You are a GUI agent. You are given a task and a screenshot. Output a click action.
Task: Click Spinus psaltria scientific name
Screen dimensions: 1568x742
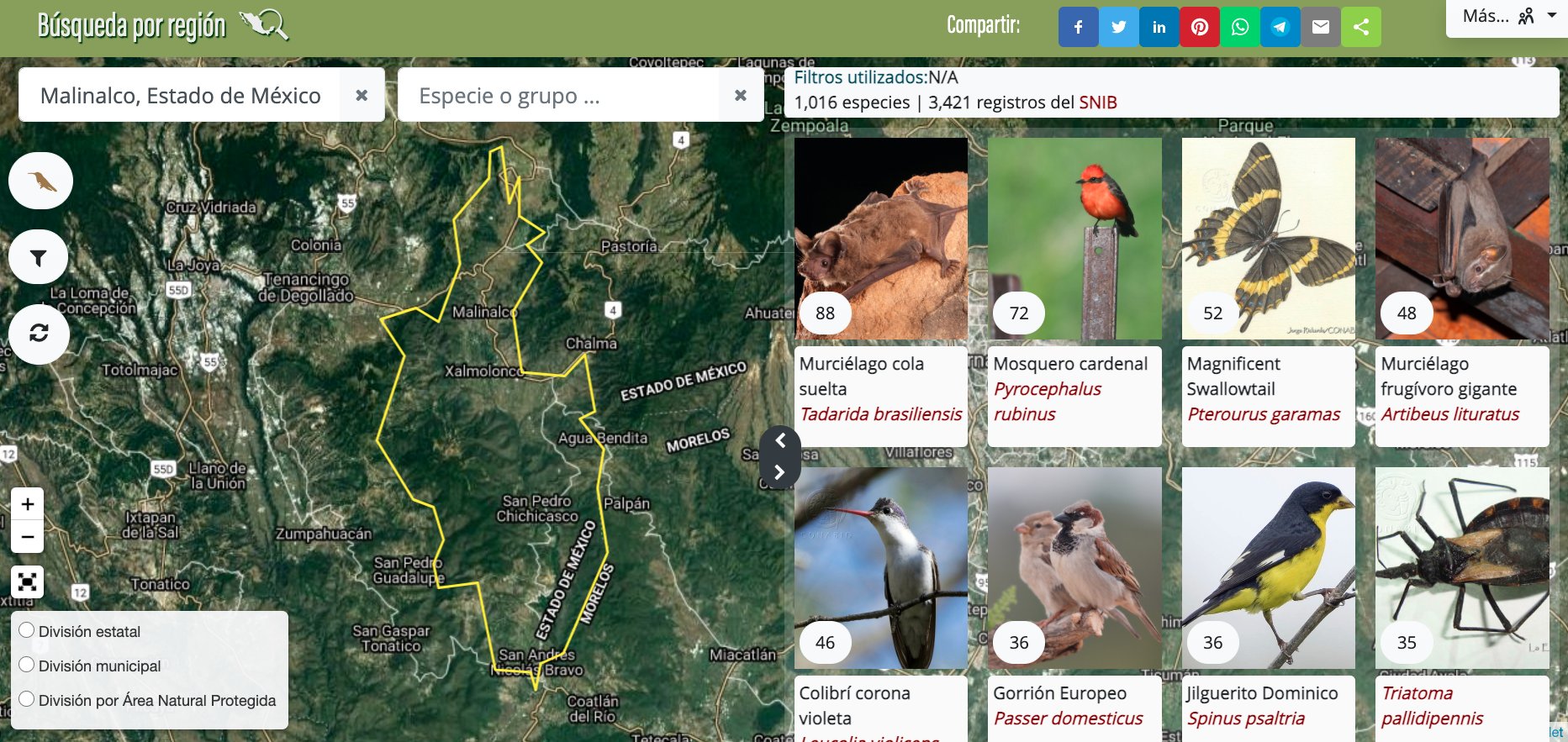pyautogui.click(x=1246, y=718)
